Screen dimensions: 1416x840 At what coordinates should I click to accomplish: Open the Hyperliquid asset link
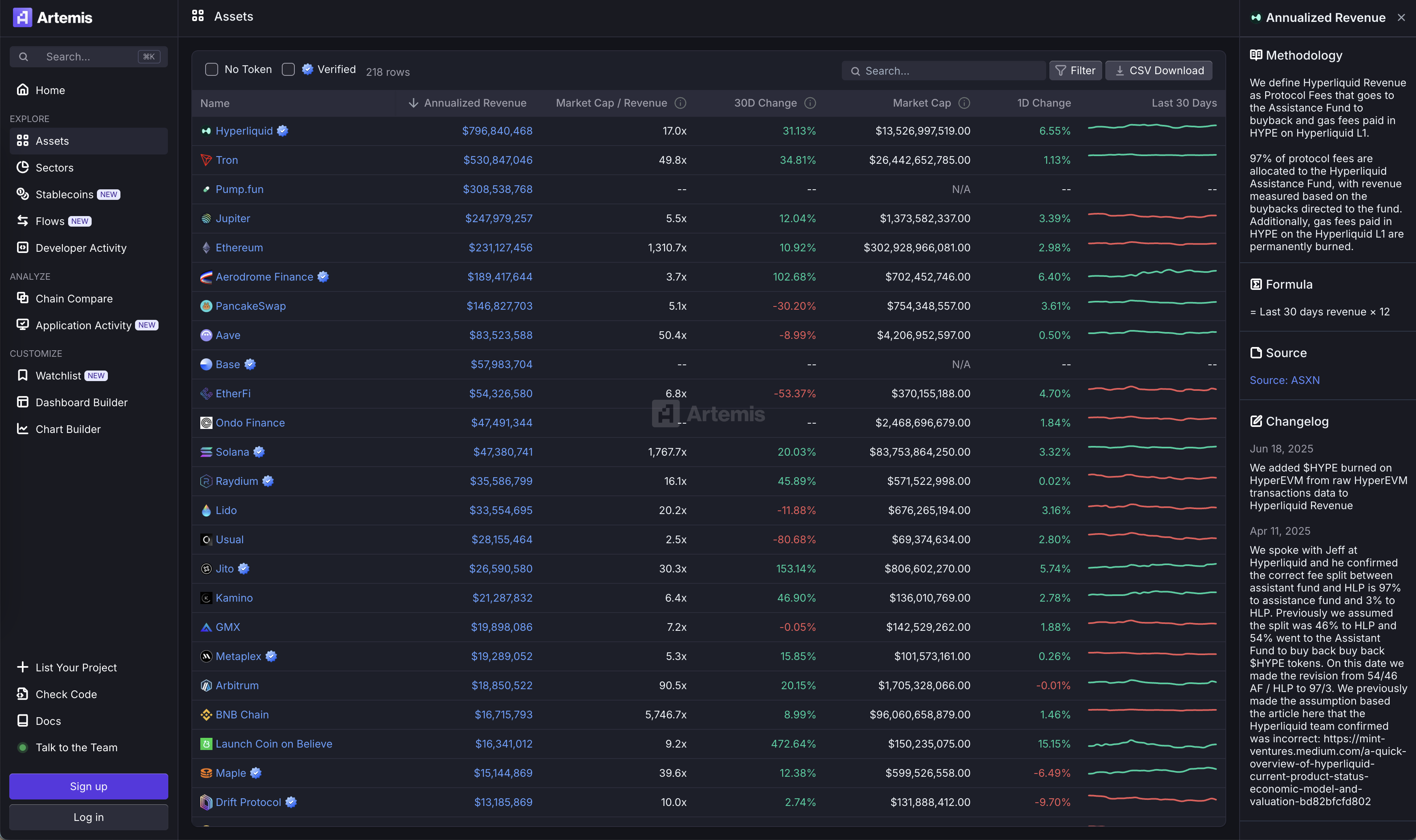pyautogui.click(x=244, y=131)
